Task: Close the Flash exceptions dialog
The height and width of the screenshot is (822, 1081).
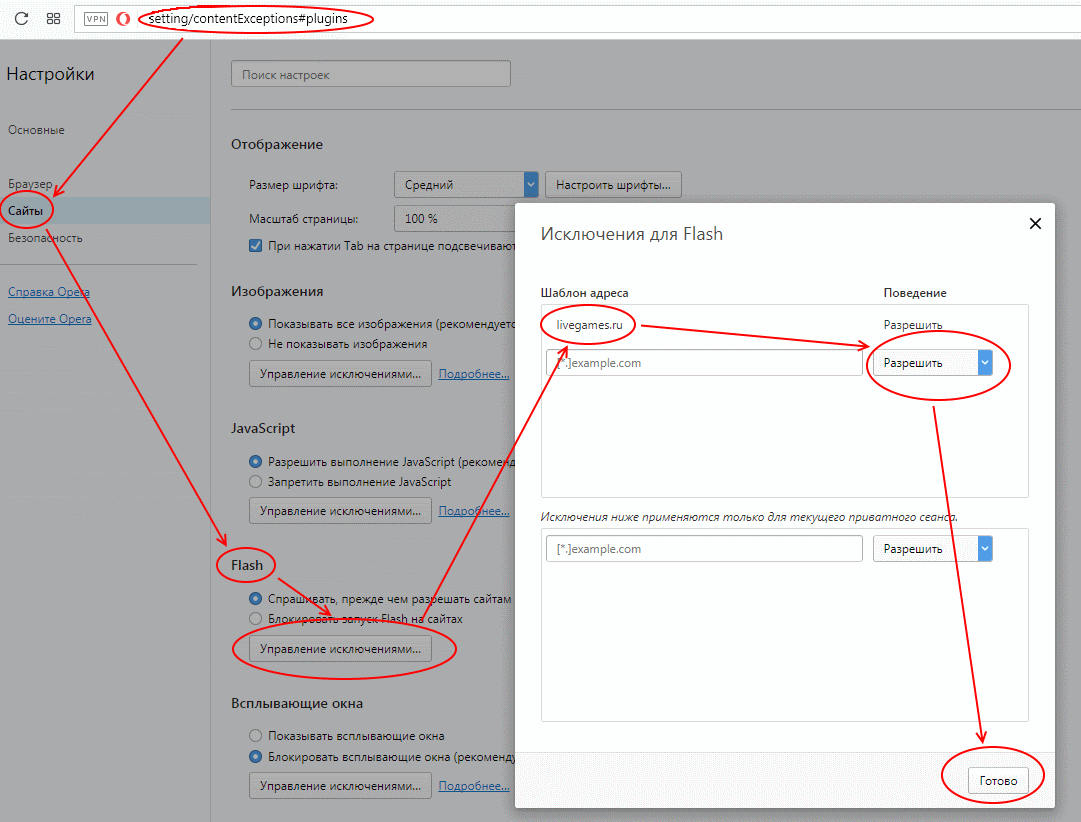Action: [x=1035, y=224]
